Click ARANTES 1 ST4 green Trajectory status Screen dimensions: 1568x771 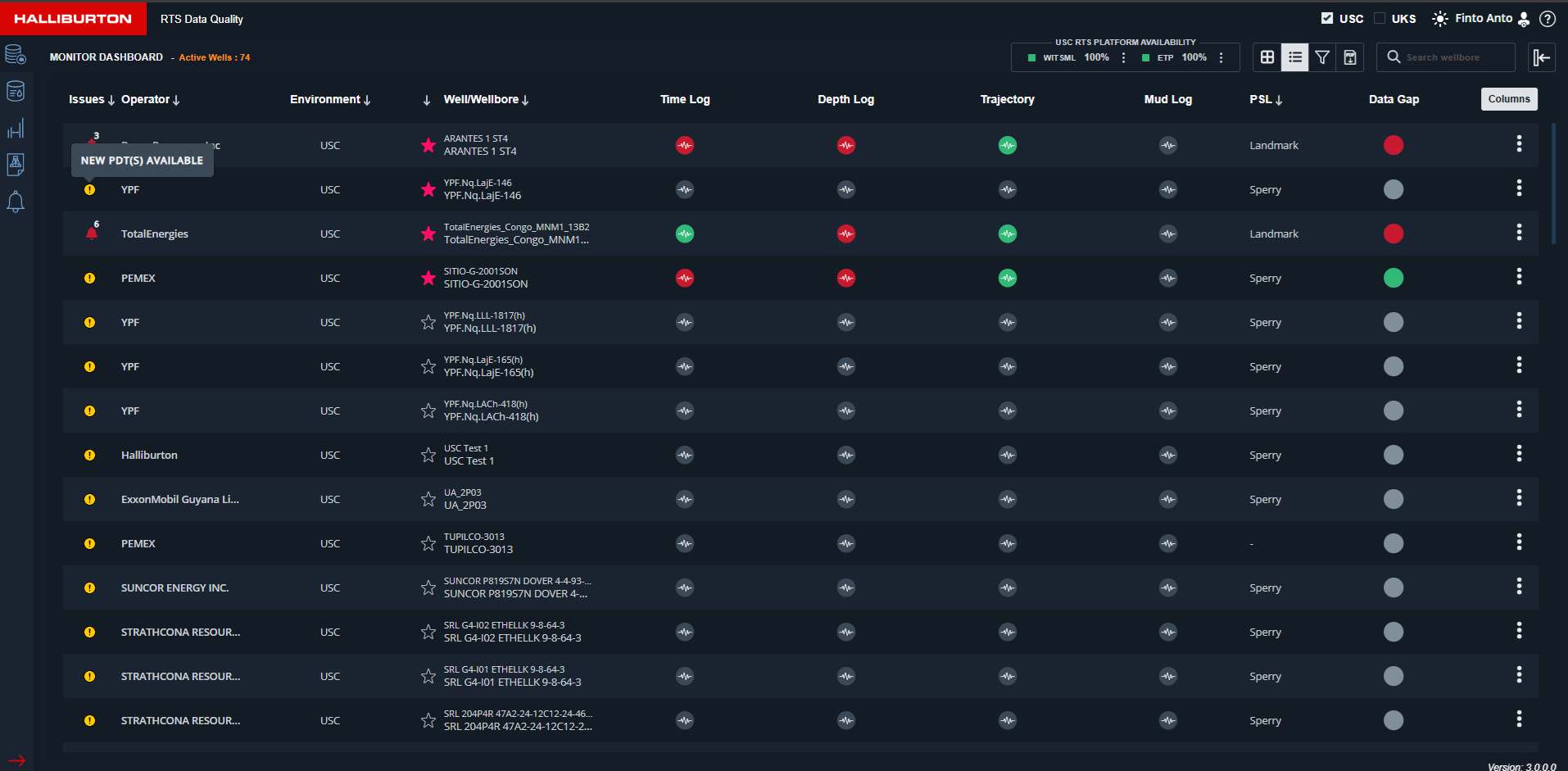click(x=1008, y=145)
